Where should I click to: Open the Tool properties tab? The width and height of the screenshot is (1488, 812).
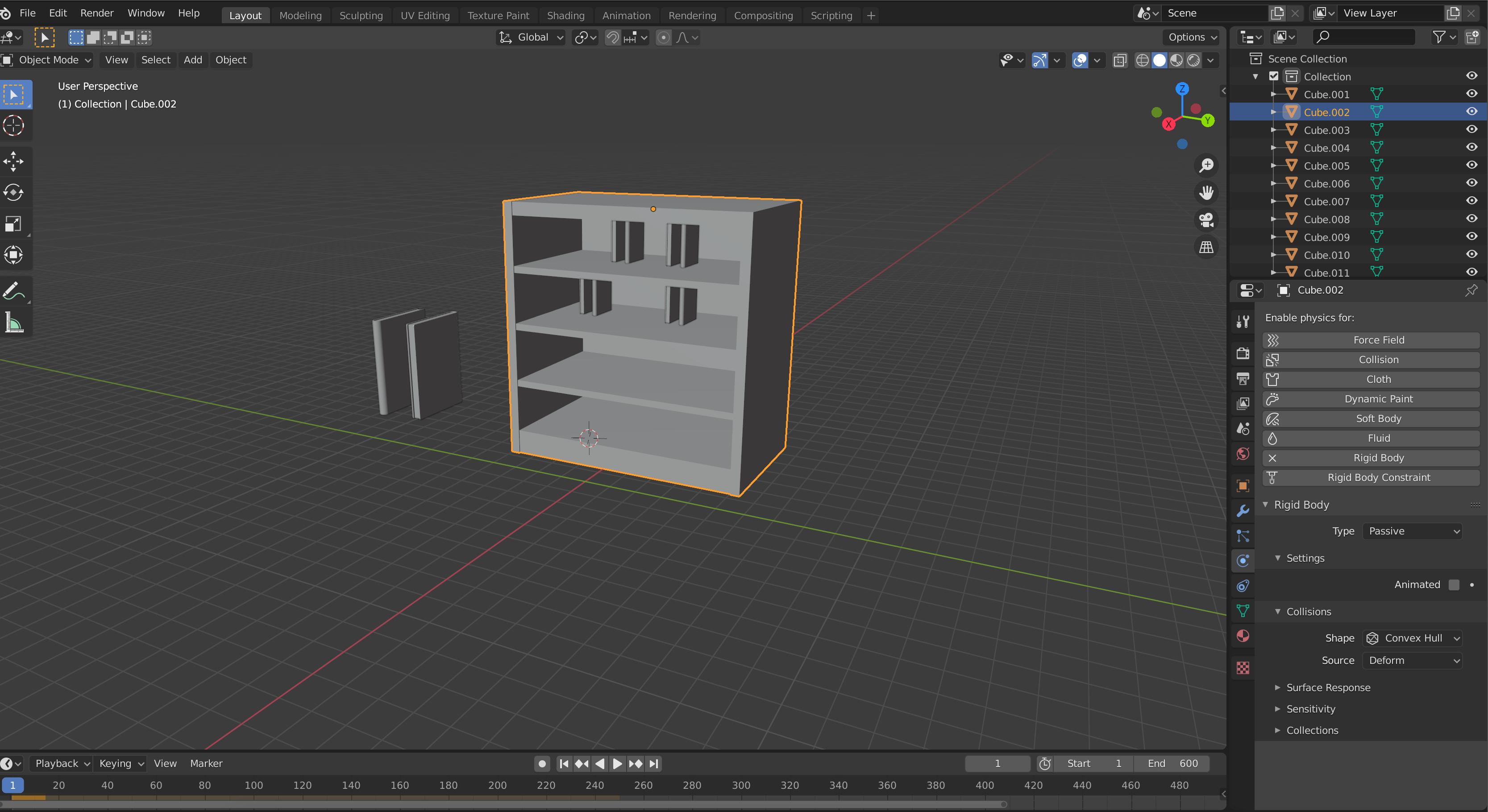pos(1243,322)
